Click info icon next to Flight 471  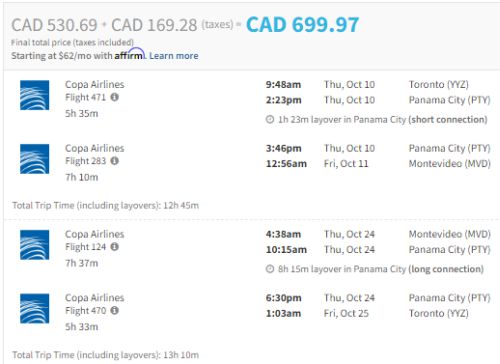coord(114,97)
